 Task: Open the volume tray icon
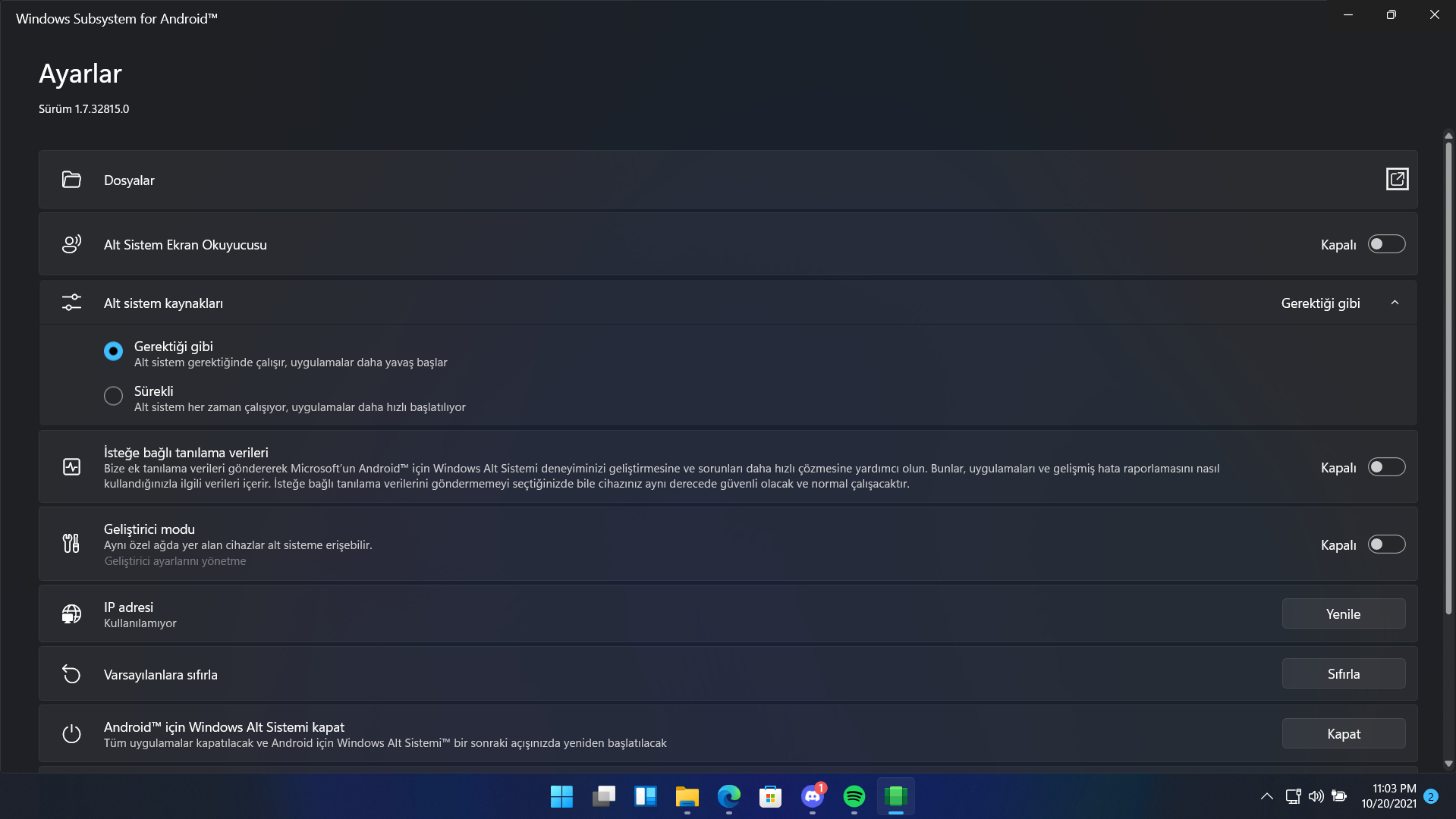[x=1316, y=796]
